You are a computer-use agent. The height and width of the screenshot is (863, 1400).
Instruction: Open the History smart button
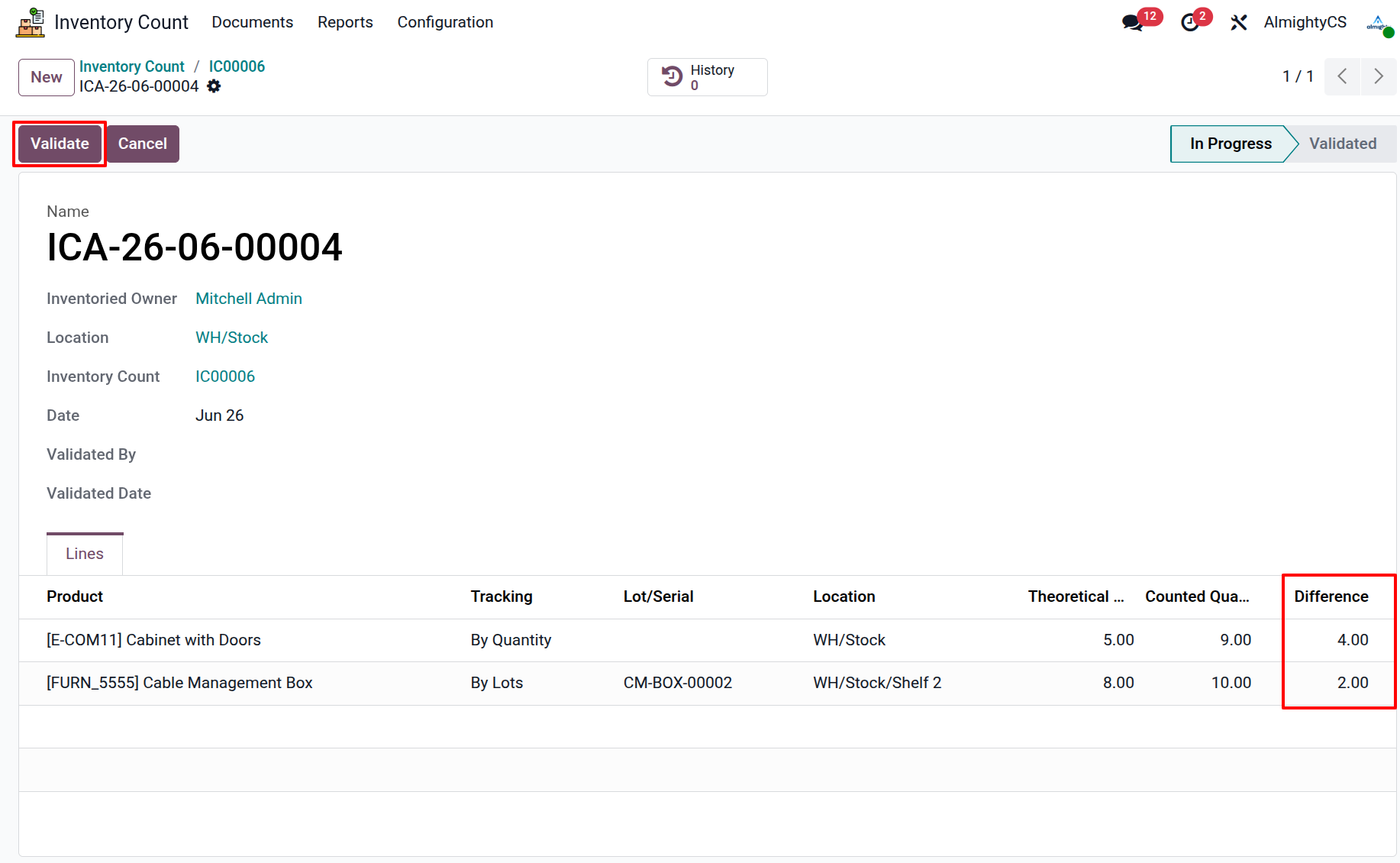pyautogui.click(x=708, y=77)
